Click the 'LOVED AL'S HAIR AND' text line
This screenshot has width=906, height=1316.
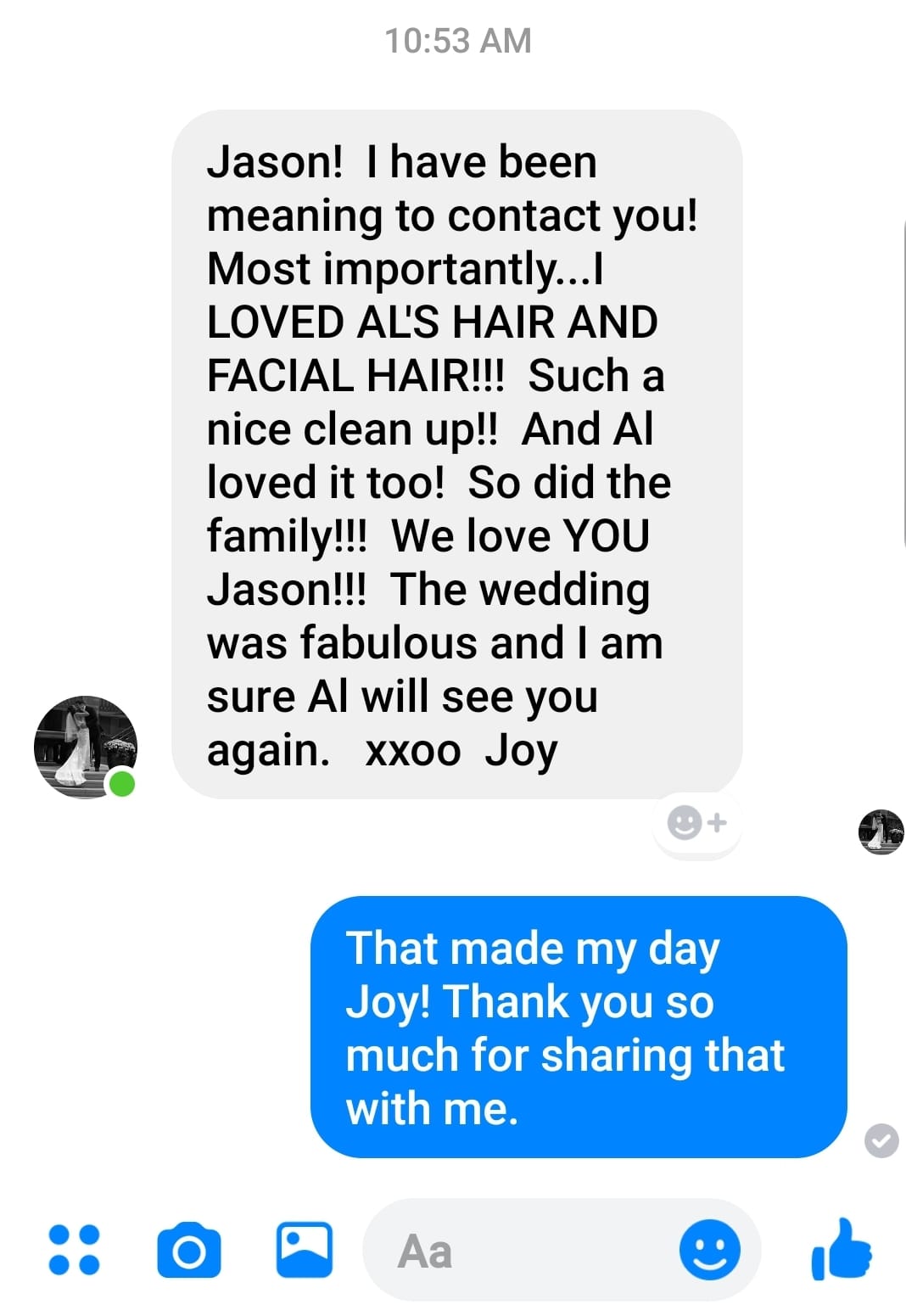pos(432,322)
